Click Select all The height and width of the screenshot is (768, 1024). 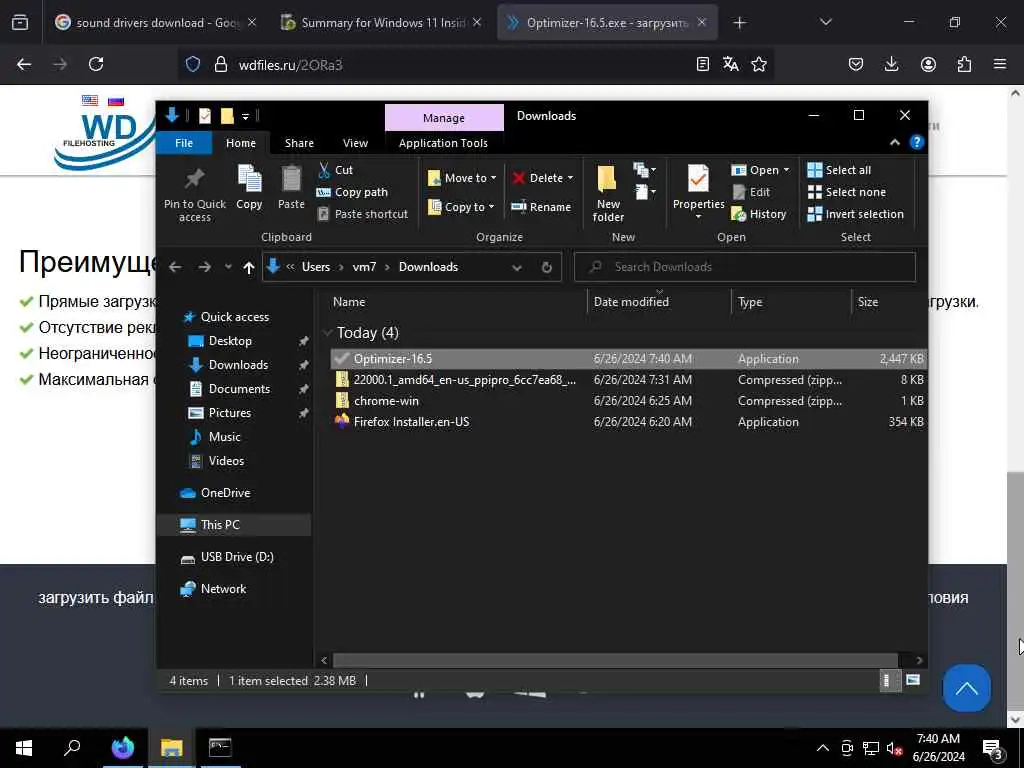point(839,170)
